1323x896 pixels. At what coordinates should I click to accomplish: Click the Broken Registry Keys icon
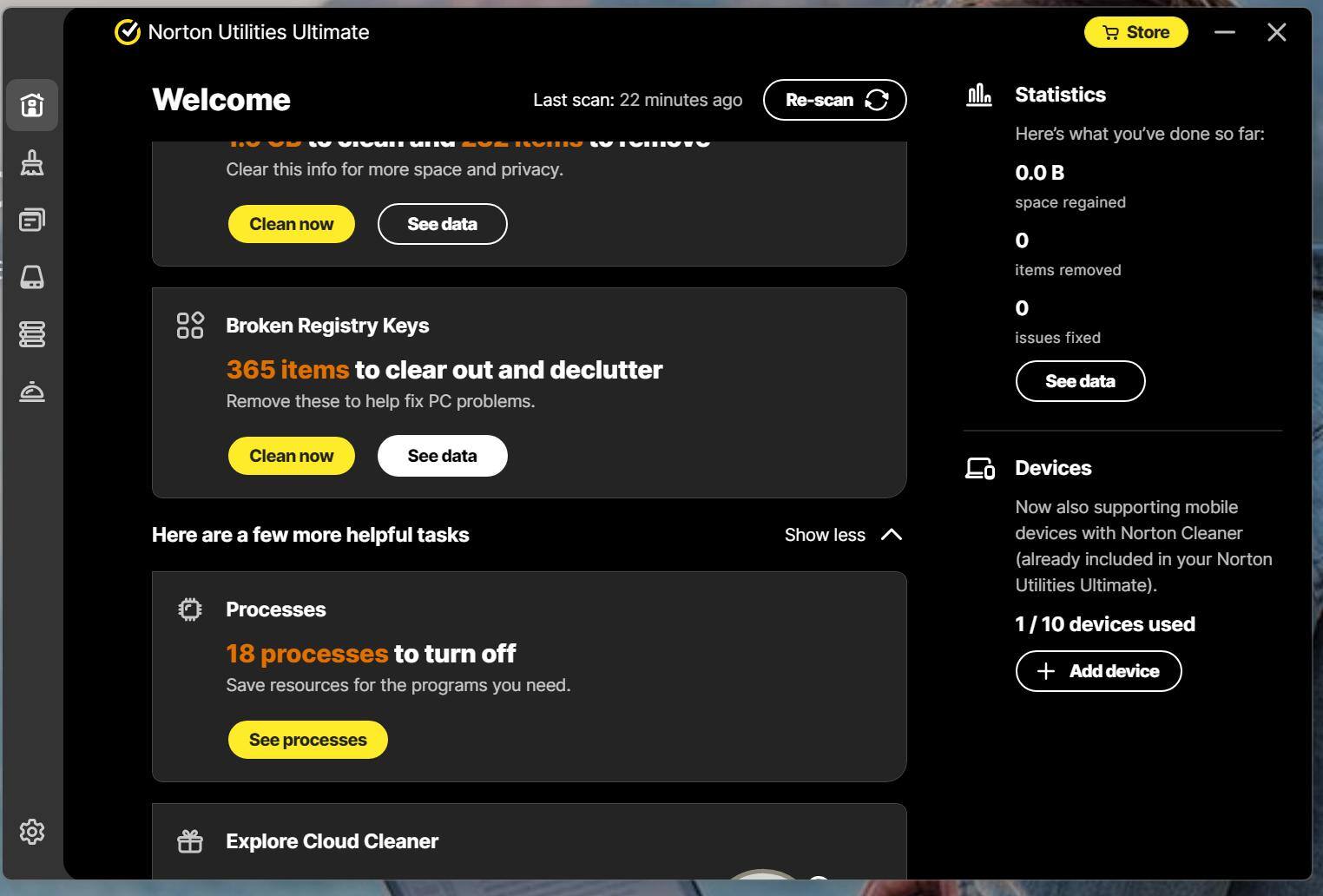point(190,326)
